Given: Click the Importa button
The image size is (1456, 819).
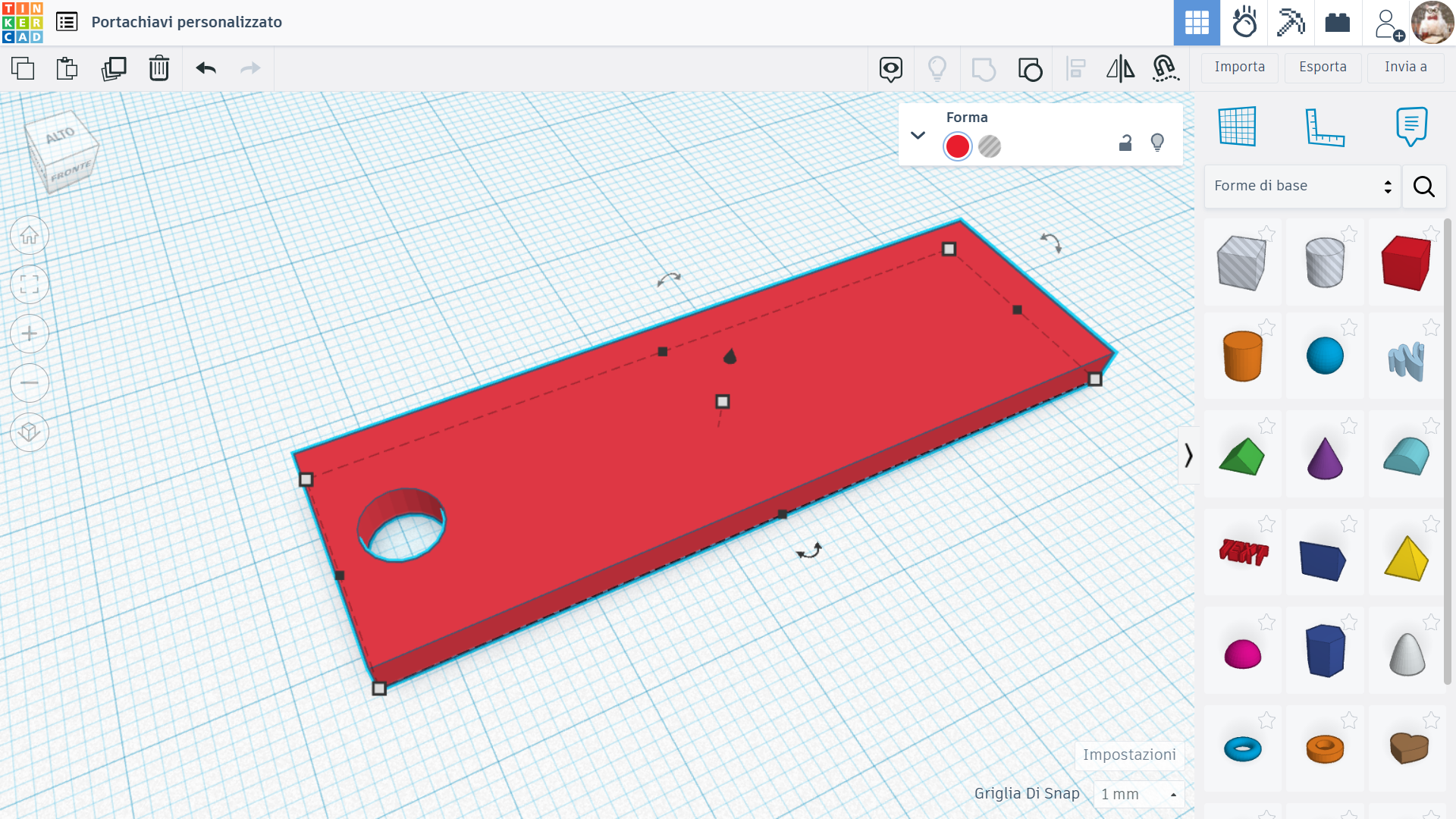Looking at the screenshot, I should pyautogui.click(x=1240, y=67).
